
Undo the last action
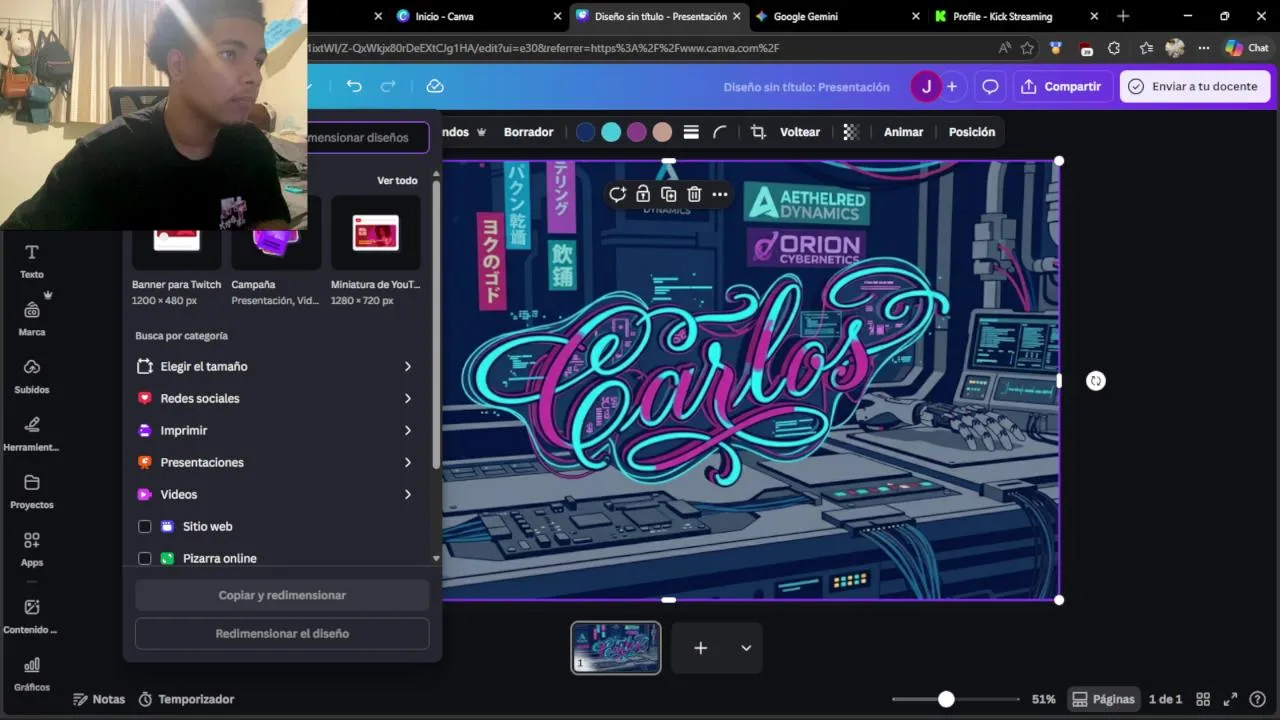354,86
